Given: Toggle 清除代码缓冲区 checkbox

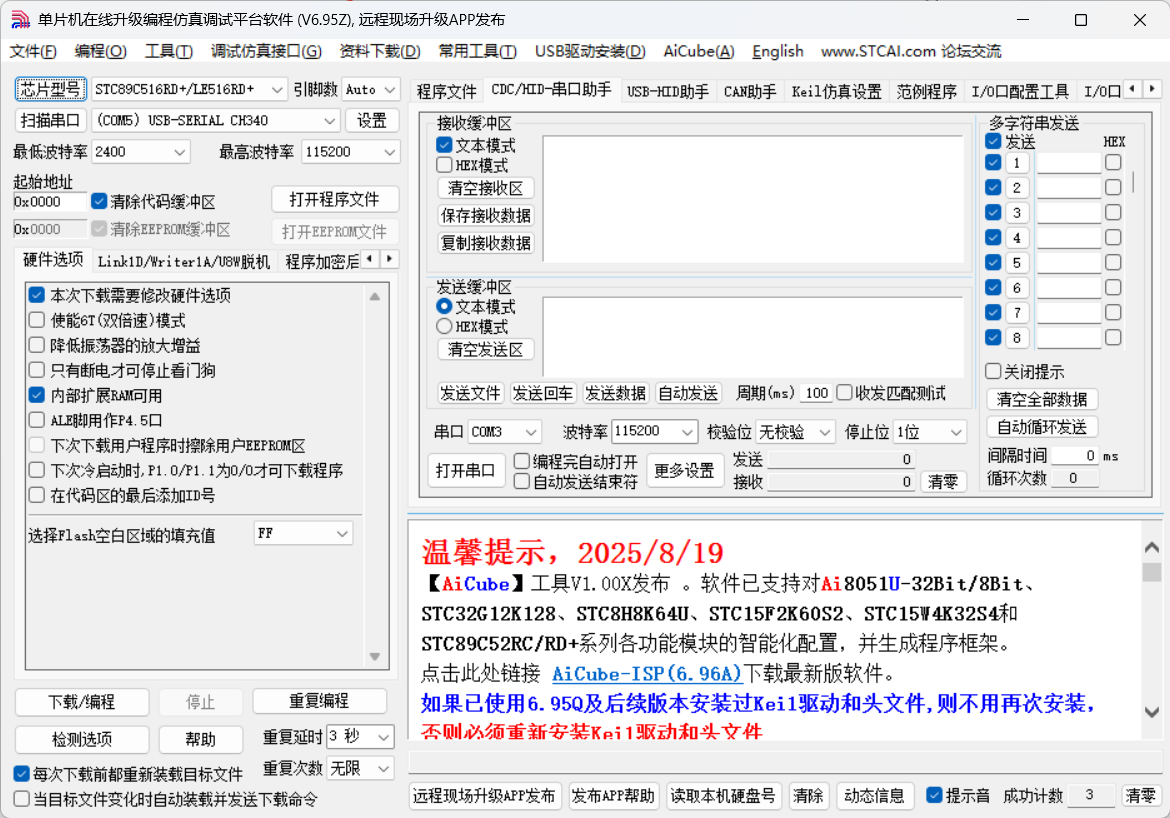Looking at the screenshot, I should pos(99,202).
